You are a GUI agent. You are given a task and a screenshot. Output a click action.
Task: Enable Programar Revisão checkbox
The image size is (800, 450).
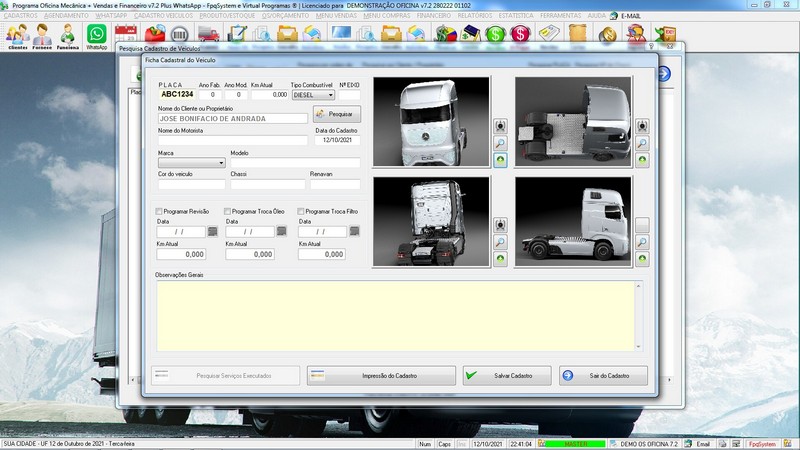point(160,211)
